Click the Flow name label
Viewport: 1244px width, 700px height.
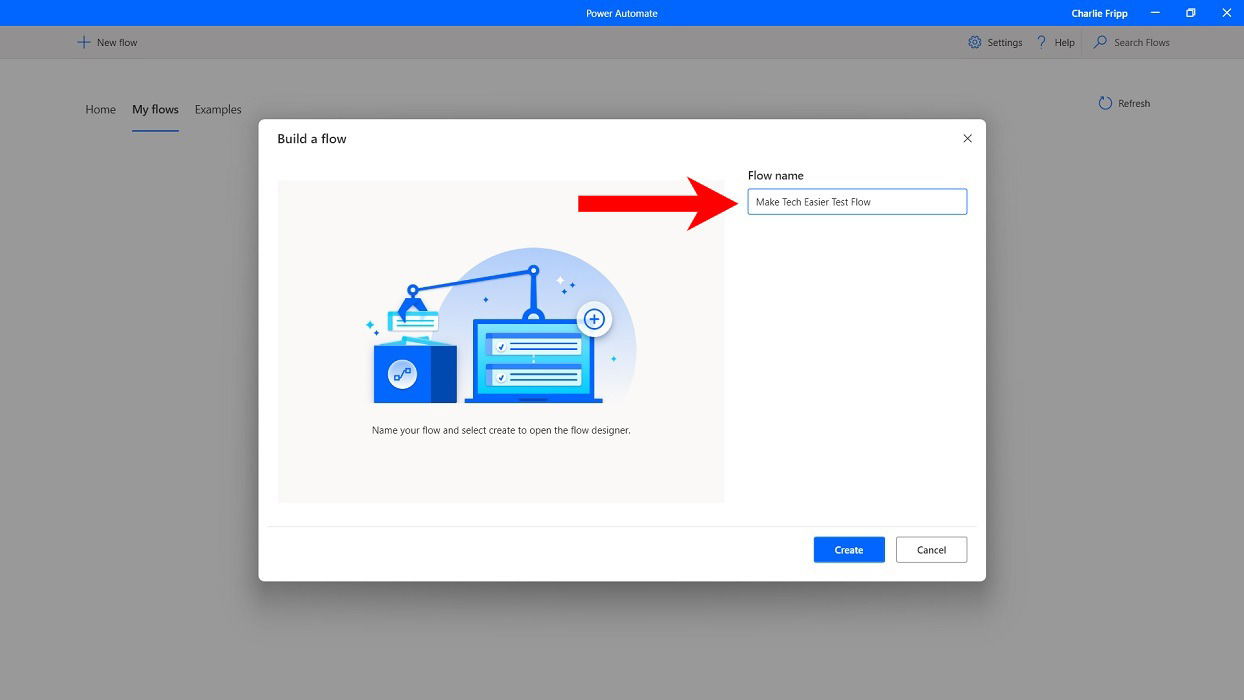[x=776, y=175]
